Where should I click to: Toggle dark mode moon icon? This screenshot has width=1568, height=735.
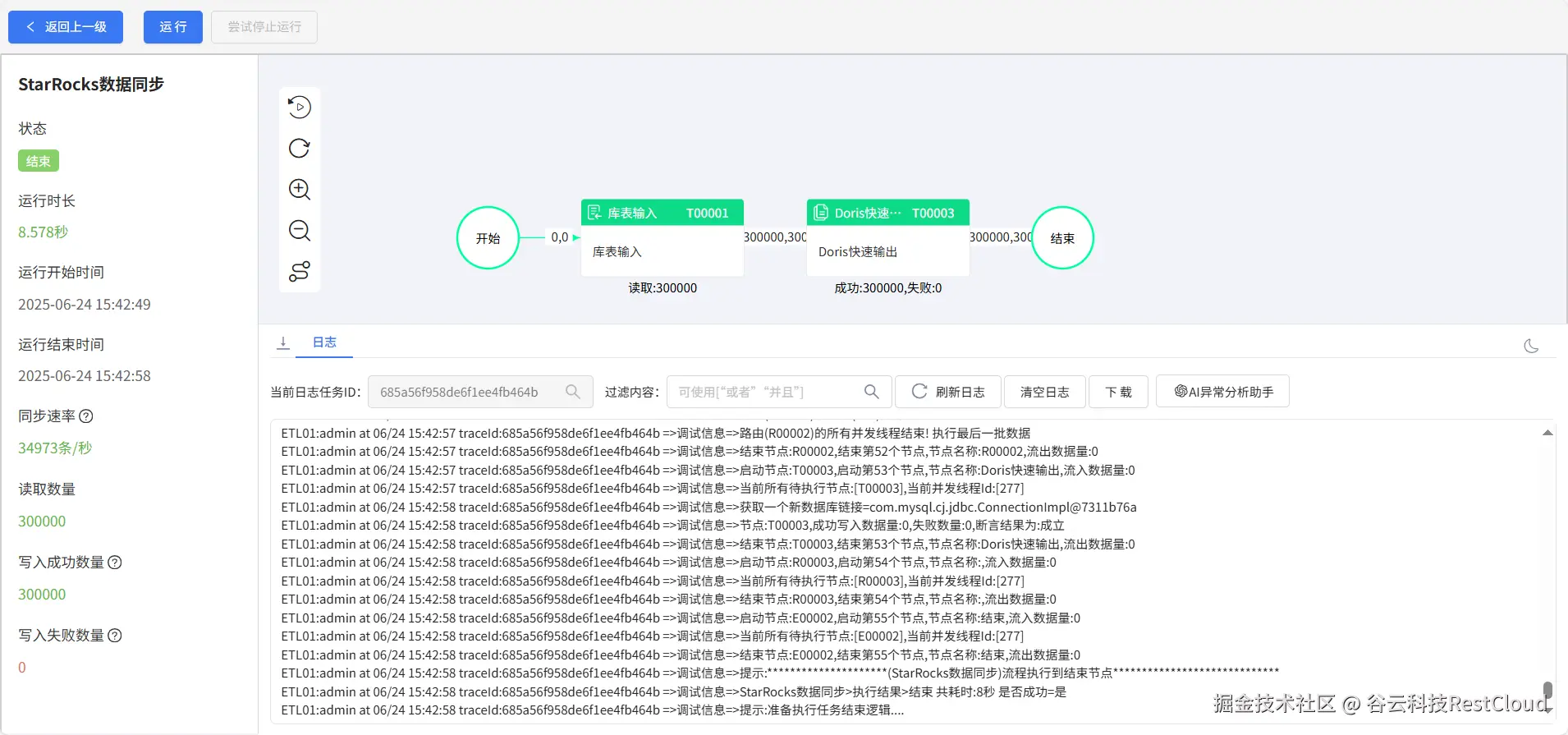1531,346
